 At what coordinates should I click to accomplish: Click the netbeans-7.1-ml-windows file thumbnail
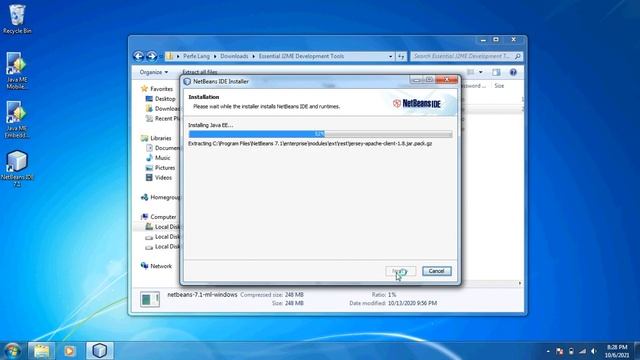point(150,299)
